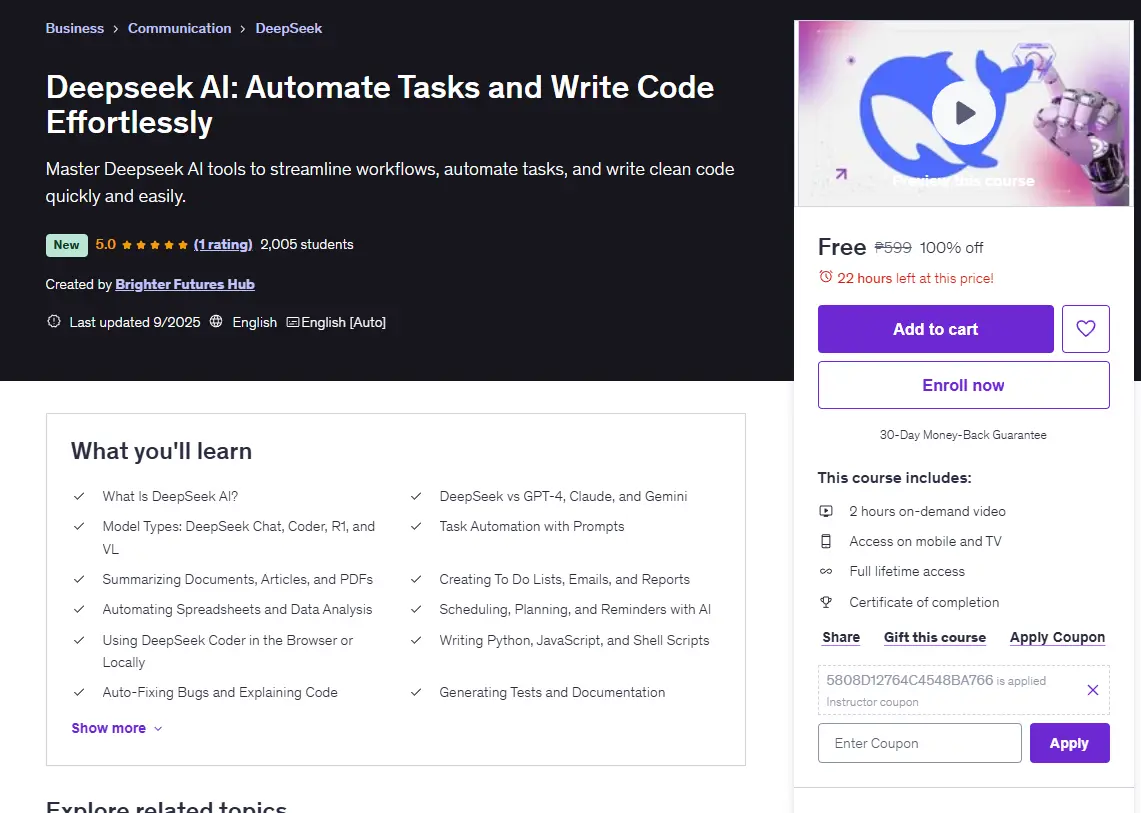Image resolution: width=1141 pixels, height=813 pixels.
Task: Visit Brighter Futures Hub instructor page
Action: click(185, 285)
